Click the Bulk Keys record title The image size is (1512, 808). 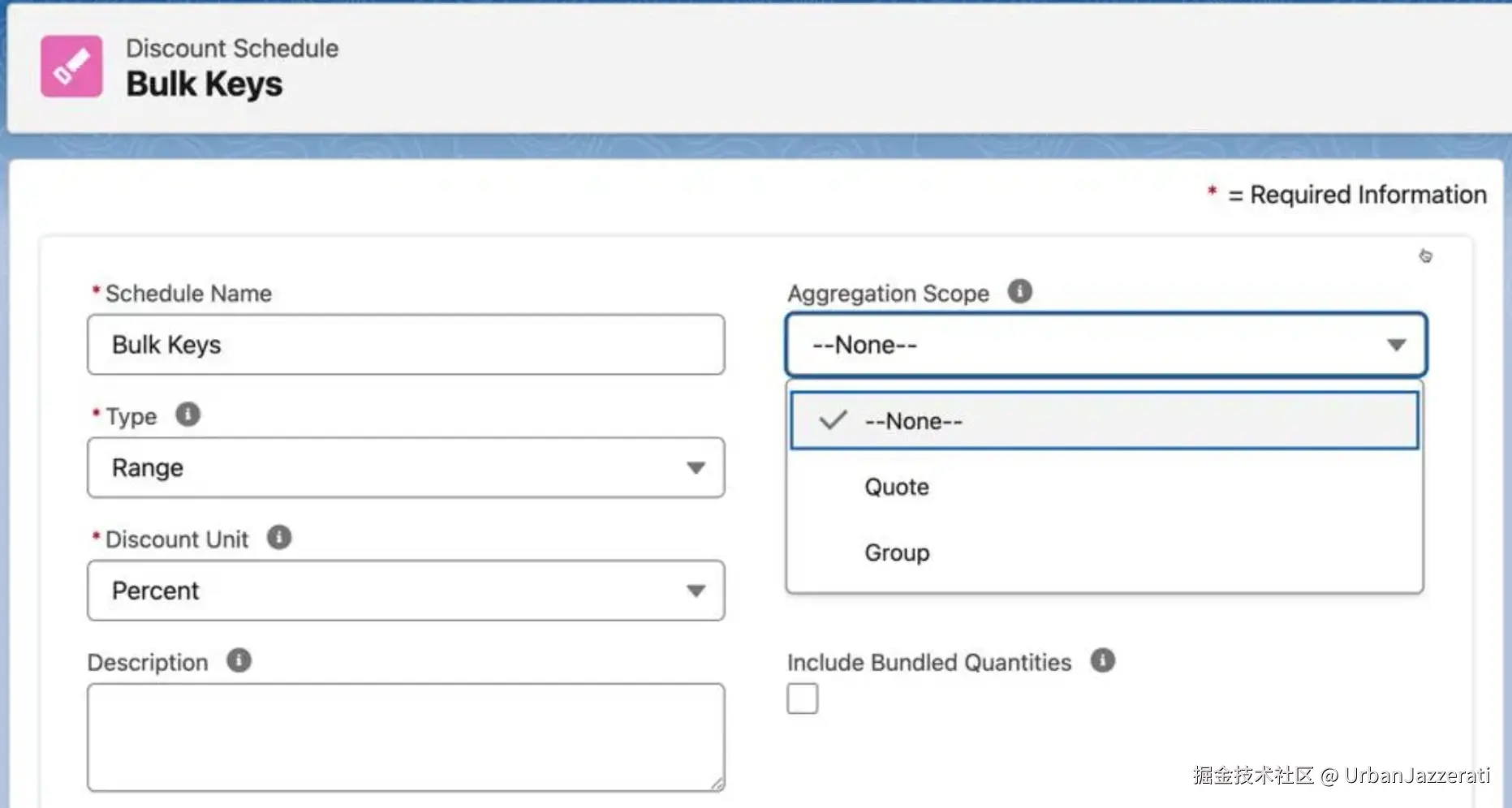click(x=205, y=84)
